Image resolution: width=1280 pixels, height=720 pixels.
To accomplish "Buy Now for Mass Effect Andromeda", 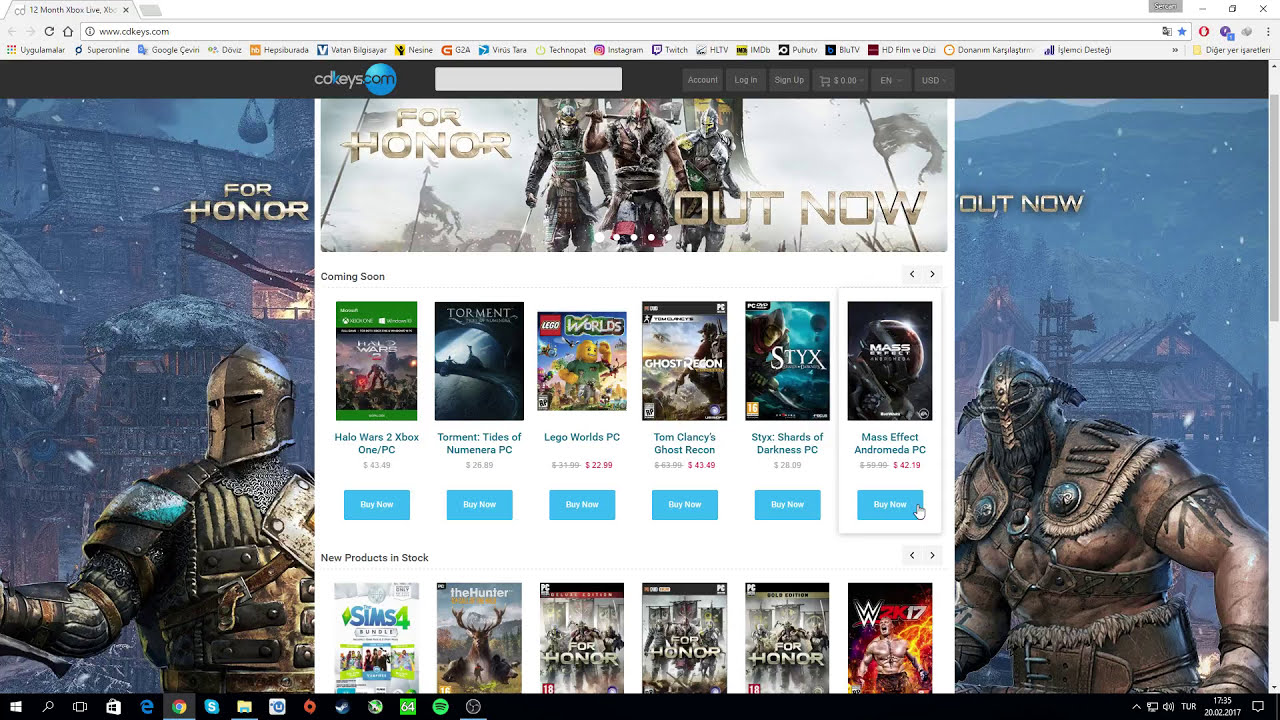I will [890, 505].
